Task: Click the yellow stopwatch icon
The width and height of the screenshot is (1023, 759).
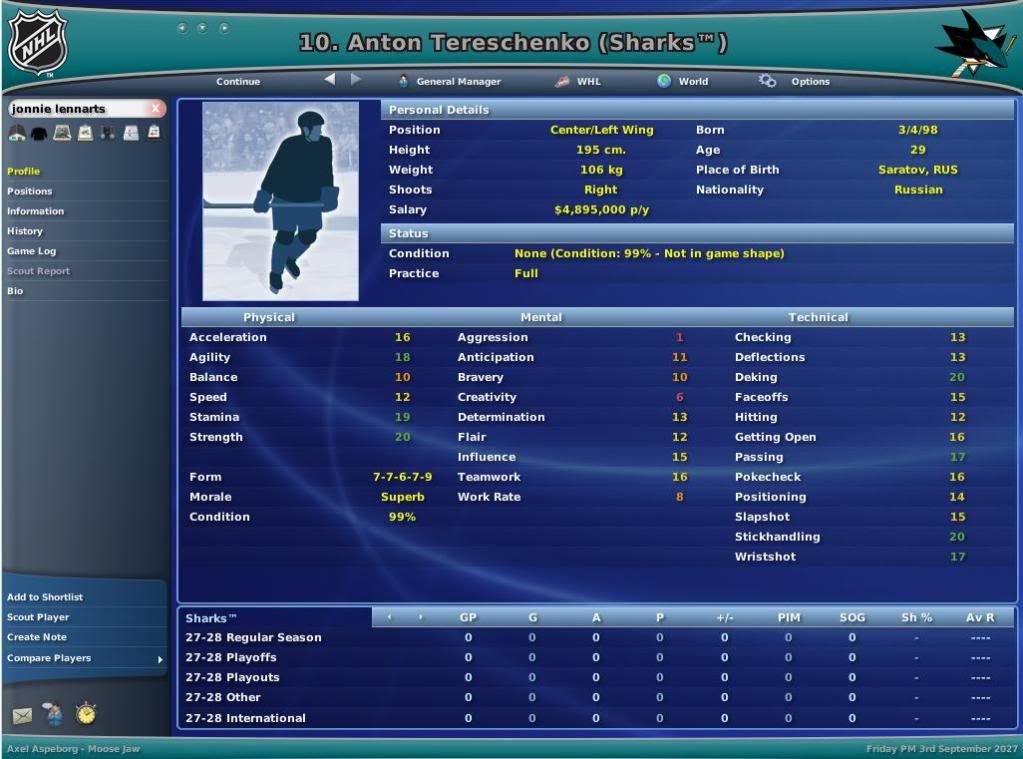Action: tap(85, 713)
